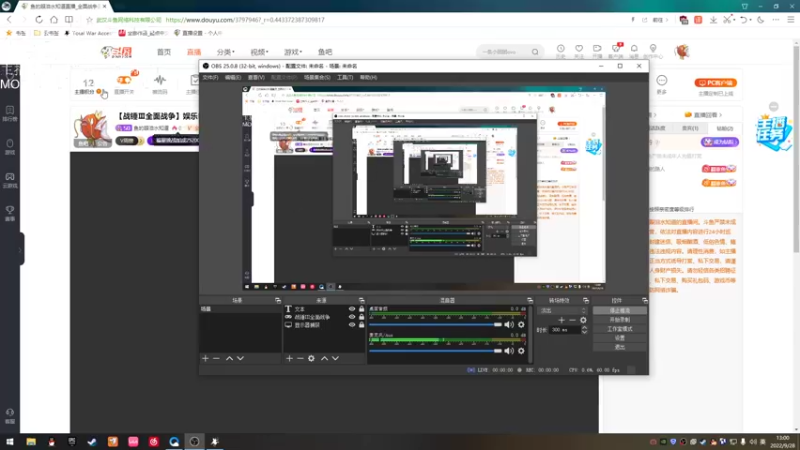Enable Studio Mode in OBS controls

[x=620, y=329]
